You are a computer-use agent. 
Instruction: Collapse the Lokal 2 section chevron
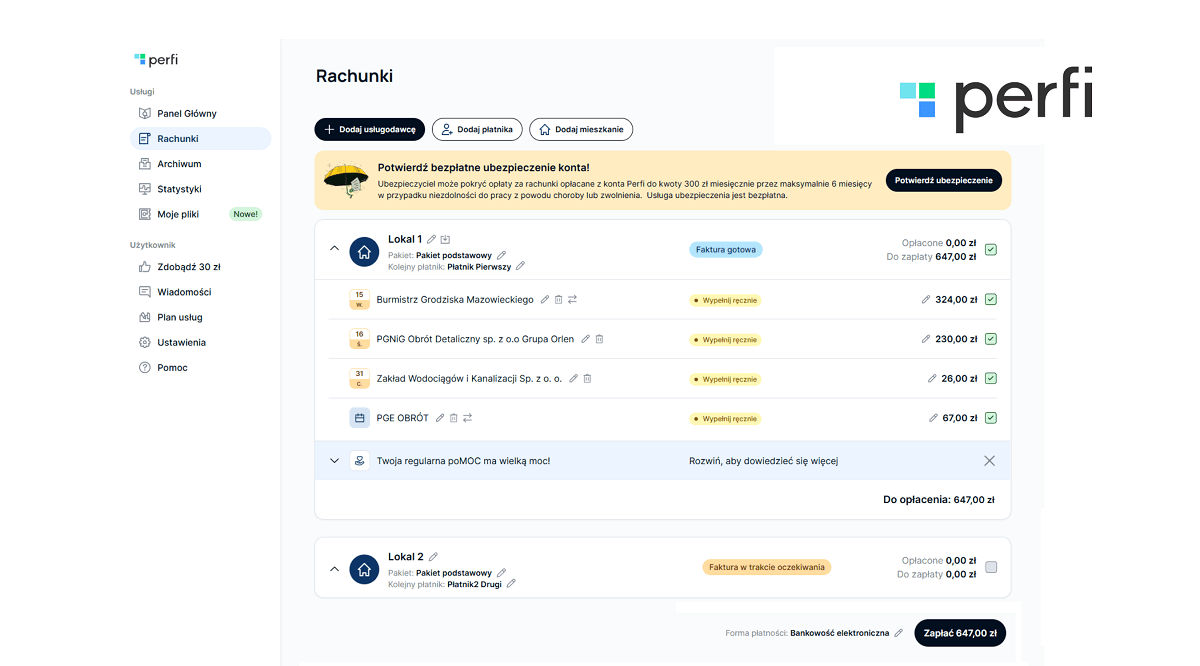pos(334,569)
